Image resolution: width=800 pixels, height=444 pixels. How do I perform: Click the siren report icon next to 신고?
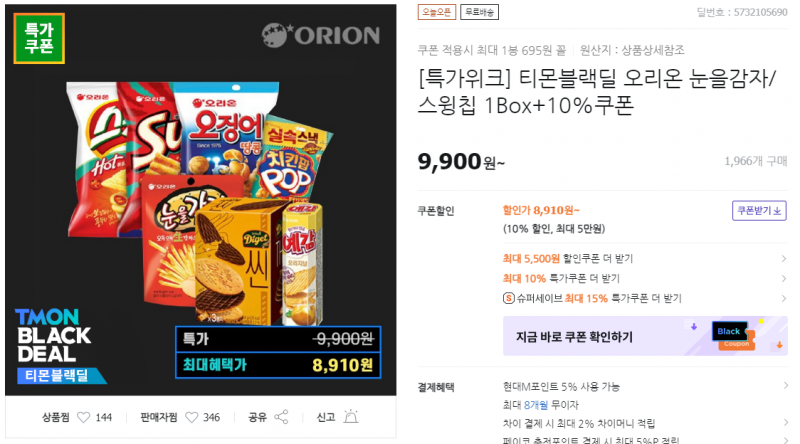click(351, 417)
